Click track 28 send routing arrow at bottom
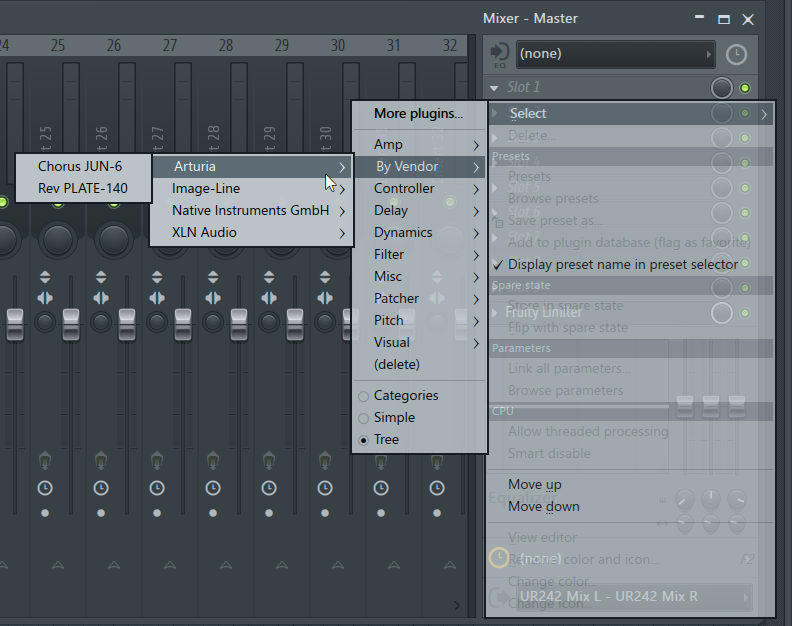Image resolution: width=792 pixels, height=626 pixels. pos(226,565)
